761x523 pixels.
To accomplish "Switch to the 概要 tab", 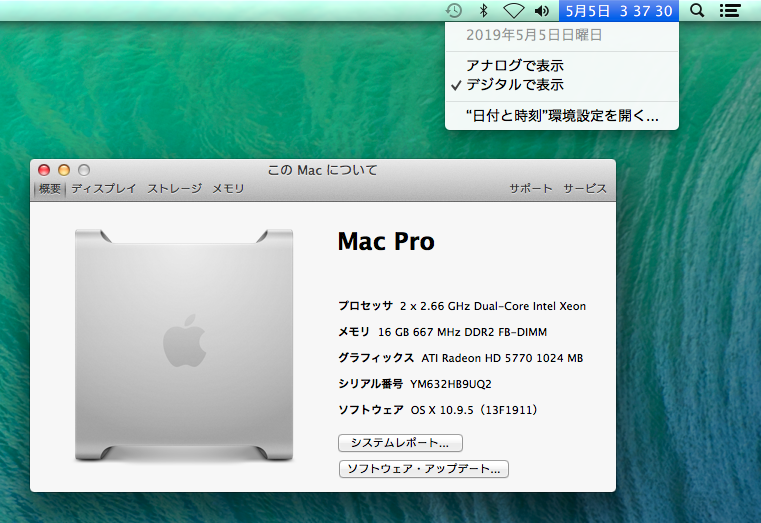I will click(x=50, y=188).
